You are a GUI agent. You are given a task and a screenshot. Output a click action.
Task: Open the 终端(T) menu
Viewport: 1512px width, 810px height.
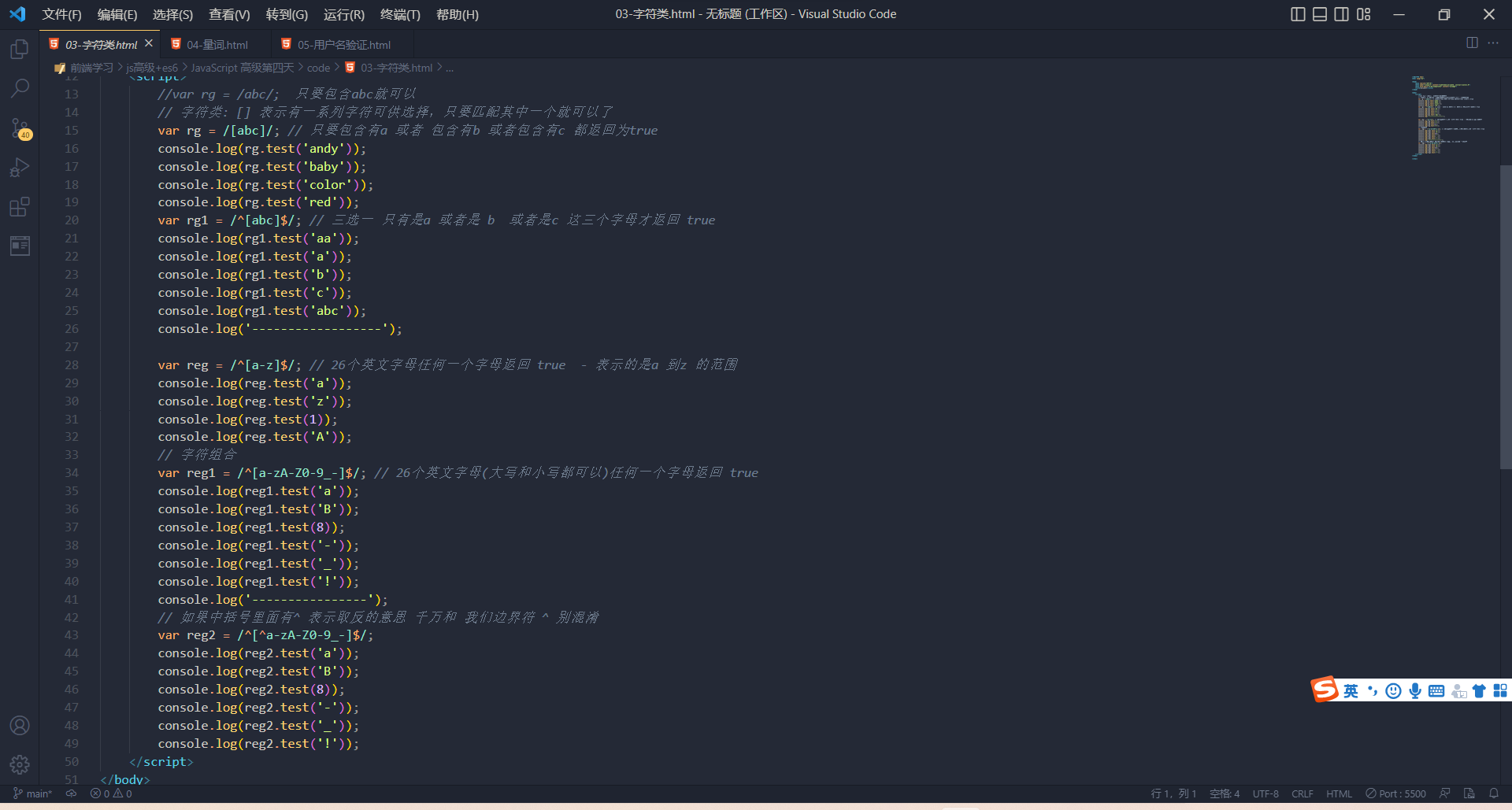tap(400, 14)
